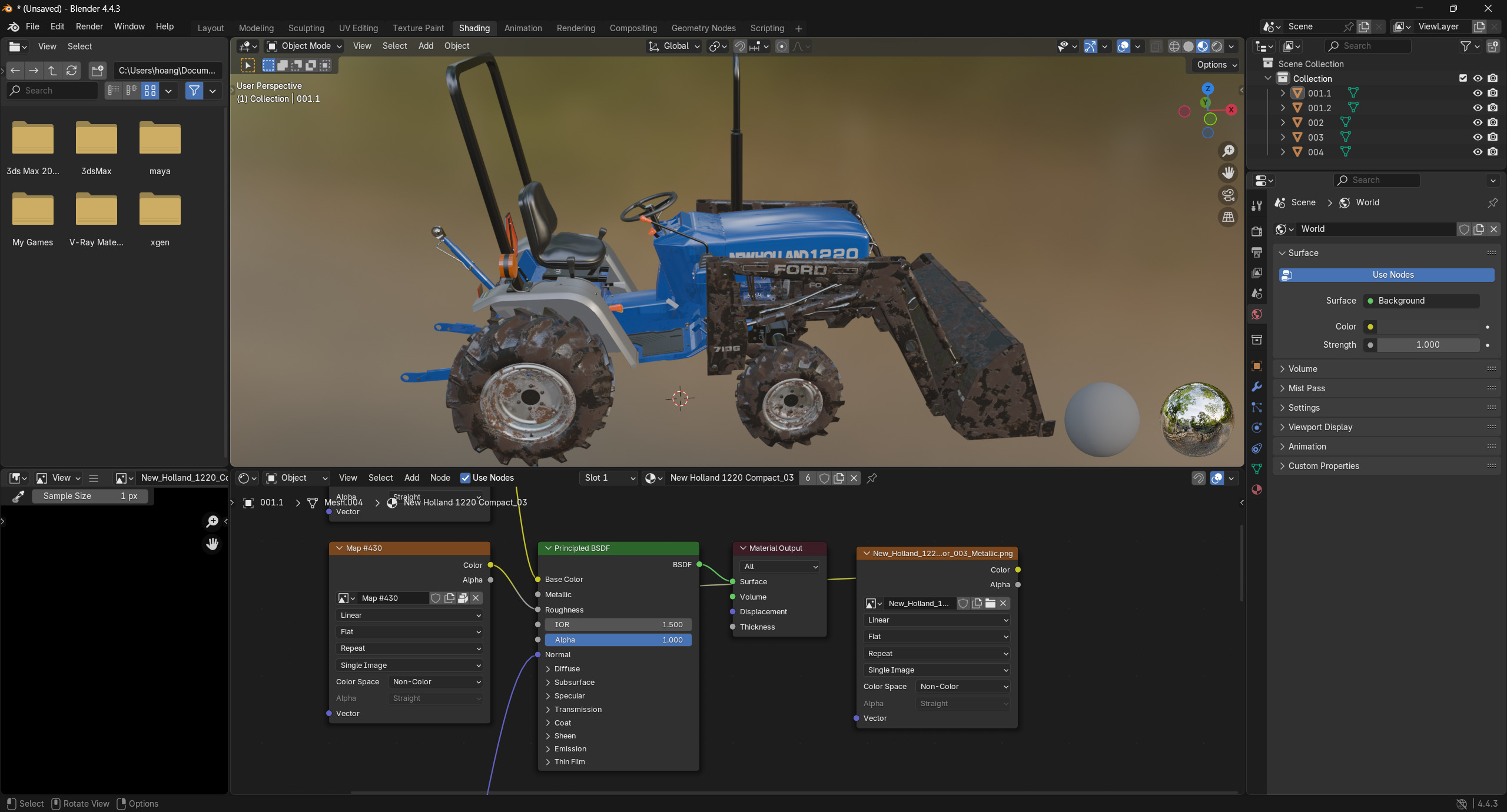Adjust the Alpha slider on Principled BSDF
This screenshot has height=812, width=1507.
[x=618, y=640]
